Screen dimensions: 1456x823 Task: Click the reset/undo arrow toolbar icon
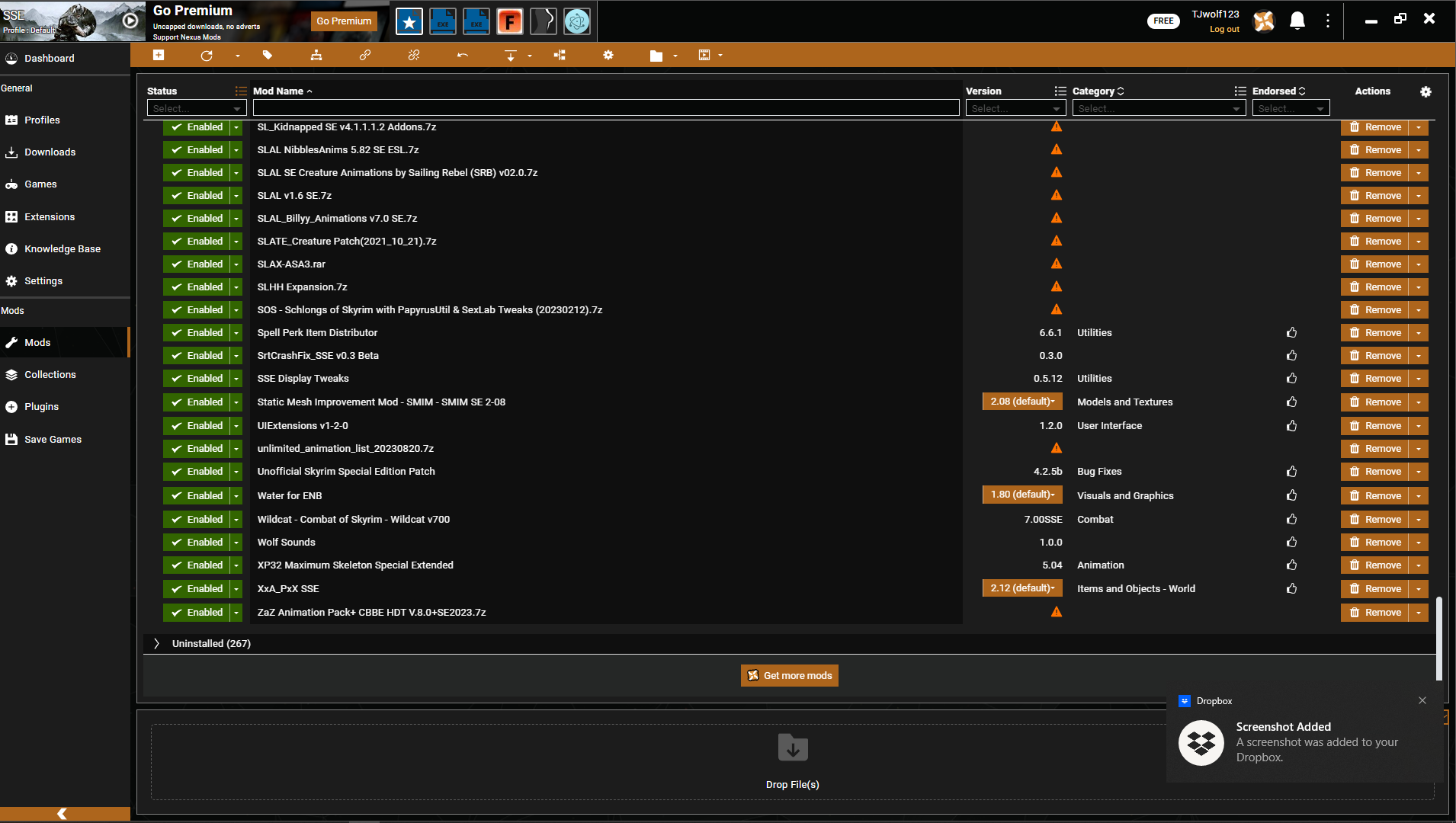(463, 55)
